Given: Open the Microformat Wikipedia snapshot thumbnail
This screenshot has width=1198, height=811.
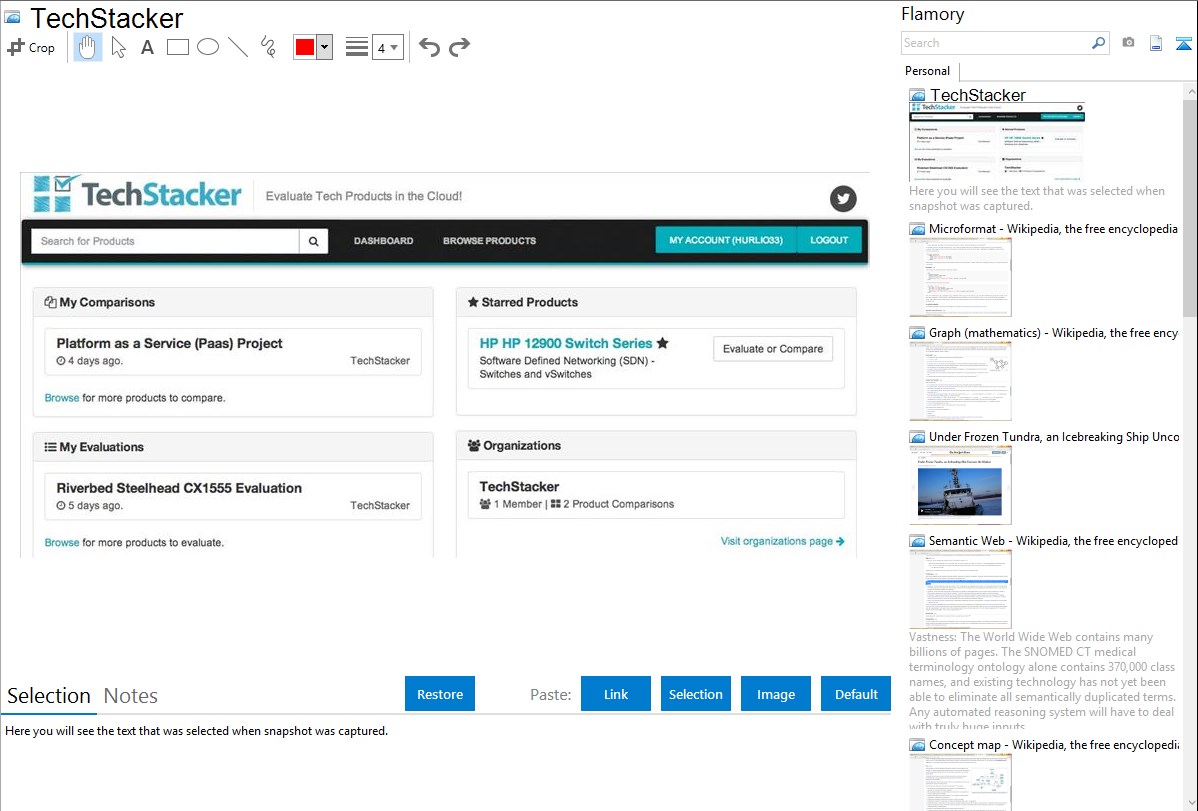Looking at the screenshot, I should (x=960, y=277).
